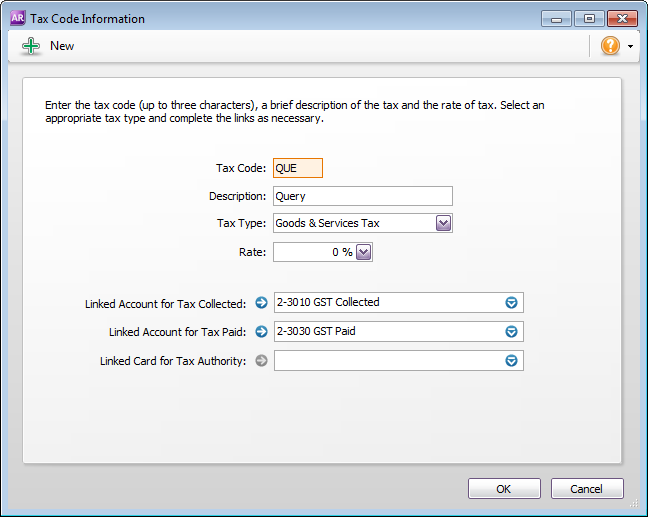This screenshot has height=517, width=648.
Task: Click blue arrow beside Tax Paid account
Action: tap(261, 331)
